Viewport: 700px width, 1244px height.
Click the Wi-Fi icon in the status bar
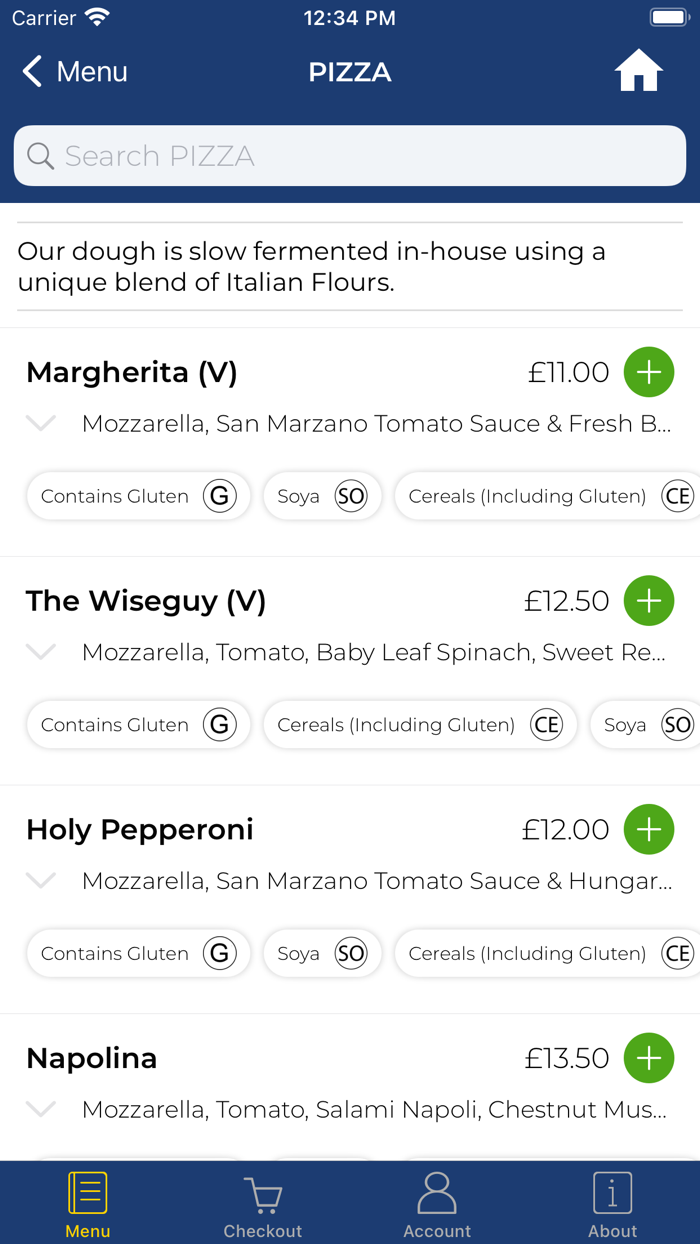coord(96,15)
